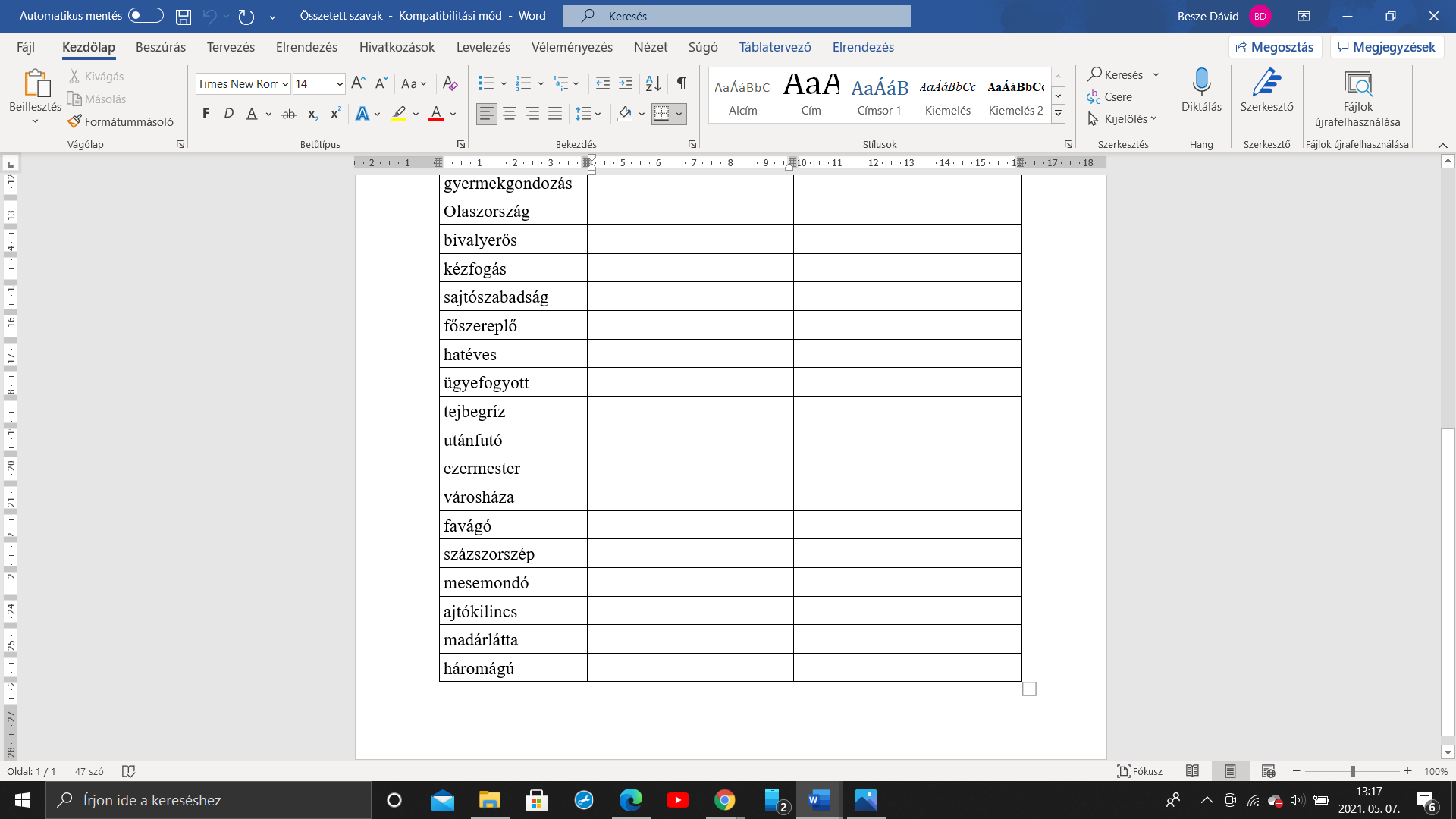This screenshot has width=1456, height=819.
Task: Open the font name dropdown
Action: pos(285,84)
